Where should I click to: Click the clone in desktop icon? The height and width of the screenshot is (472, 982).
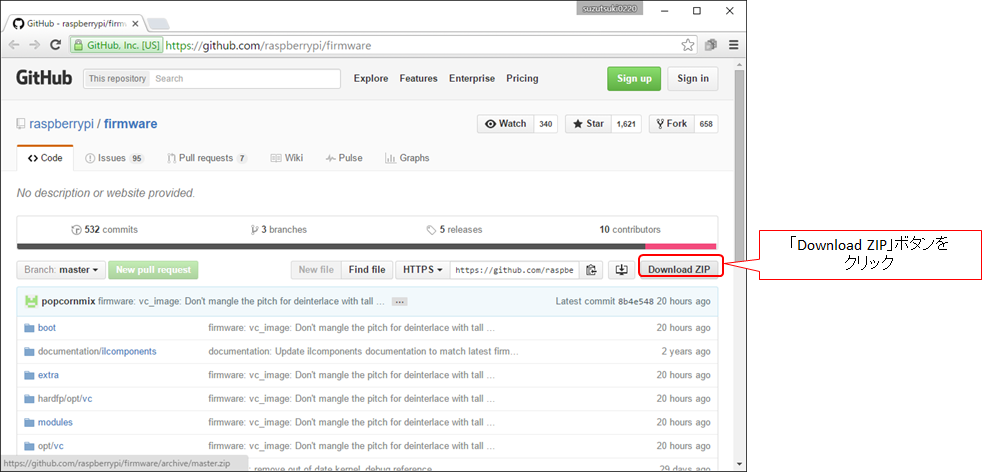coord(621,270)
